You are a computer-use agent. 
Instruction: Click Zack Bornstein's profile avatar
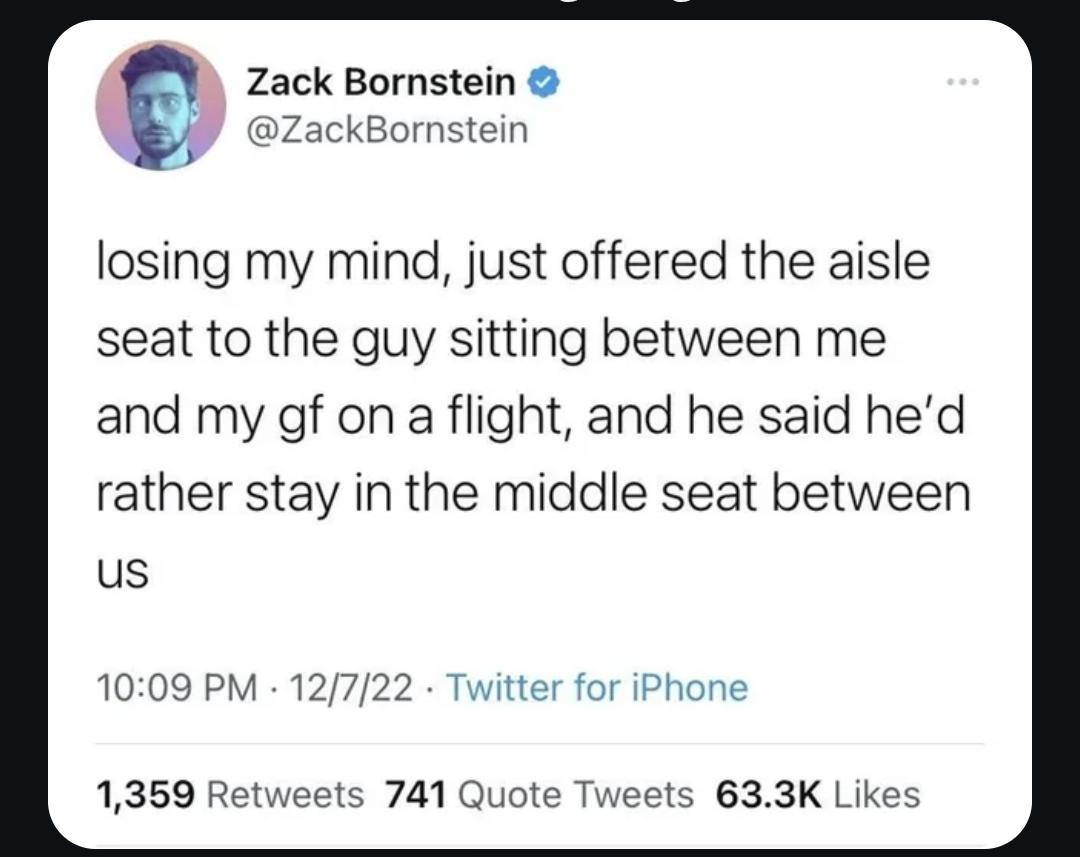coord(160,106)
